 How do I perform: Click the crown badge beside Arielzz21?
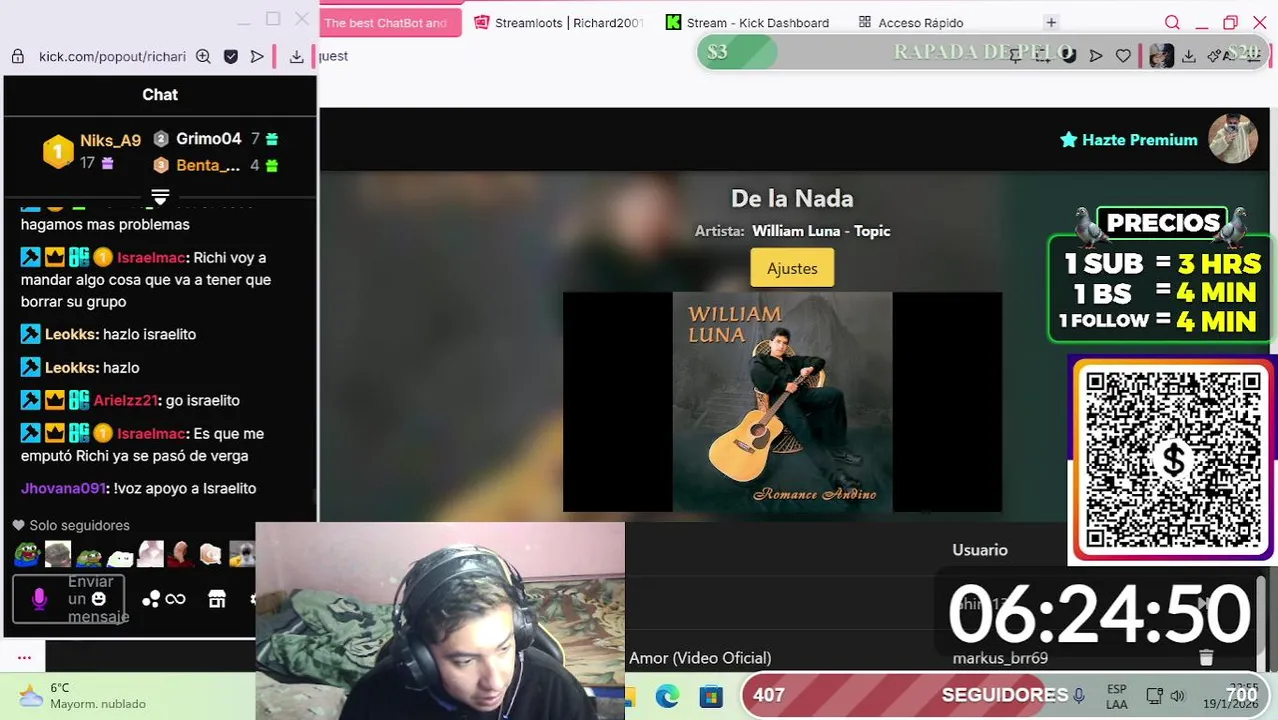click(x=55, y=400)
